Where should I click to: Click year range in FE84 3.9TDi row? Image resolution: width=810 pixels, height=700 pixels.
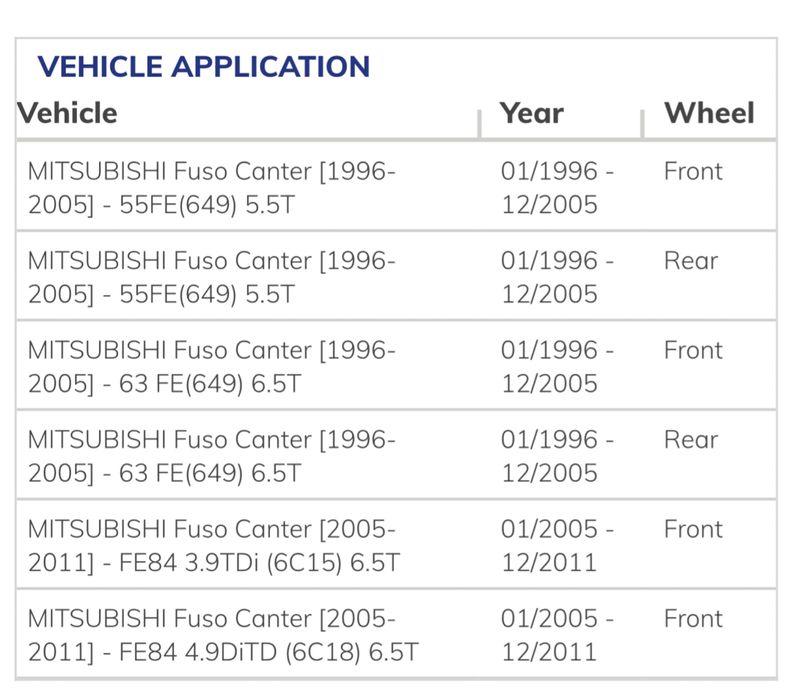click(x=557, y=545)
